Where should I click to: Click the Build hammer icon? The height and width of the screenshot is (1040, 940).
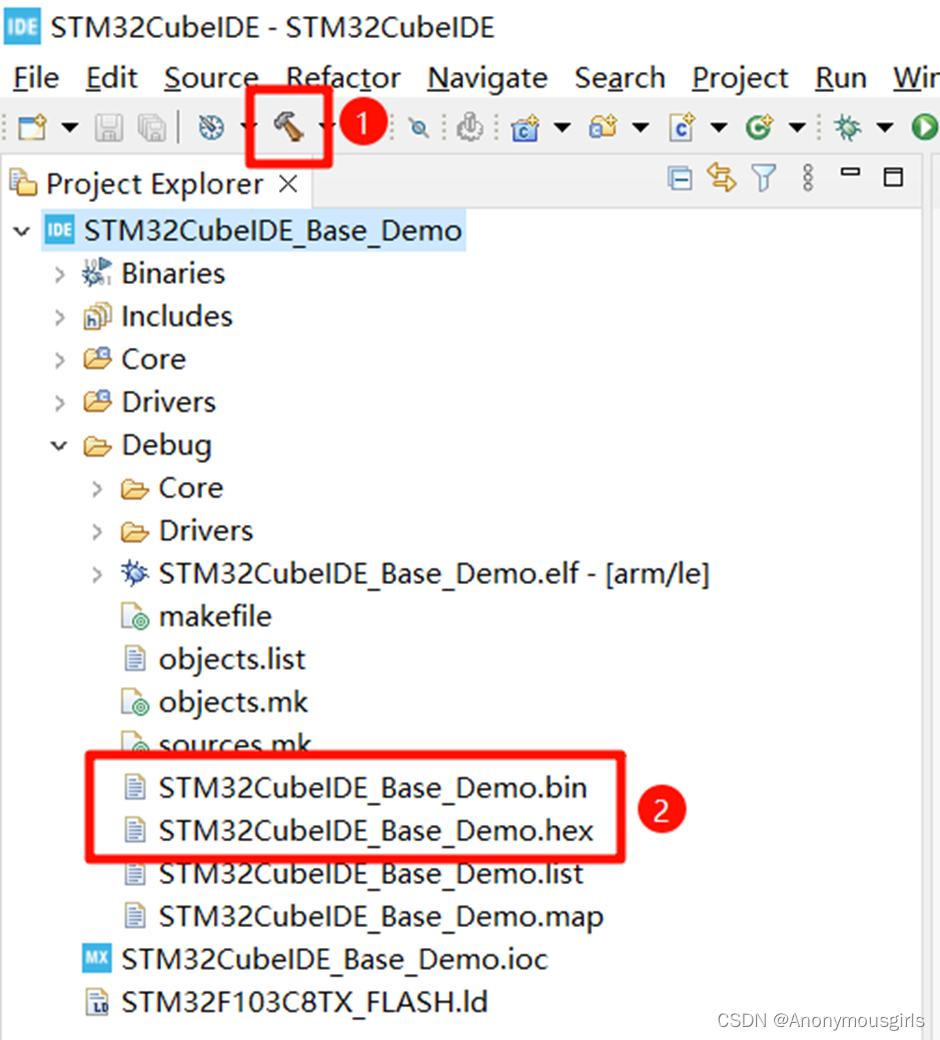[x=288, y=128]
